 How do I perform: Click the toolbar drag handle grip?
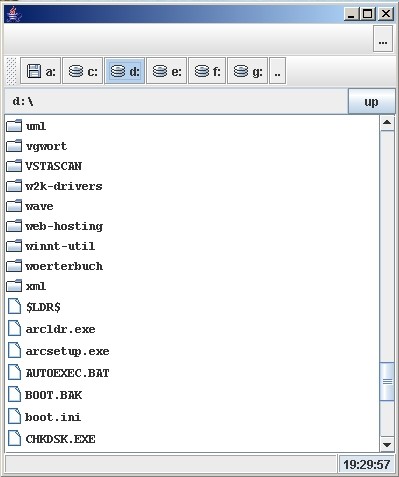[x=12, y=71]
